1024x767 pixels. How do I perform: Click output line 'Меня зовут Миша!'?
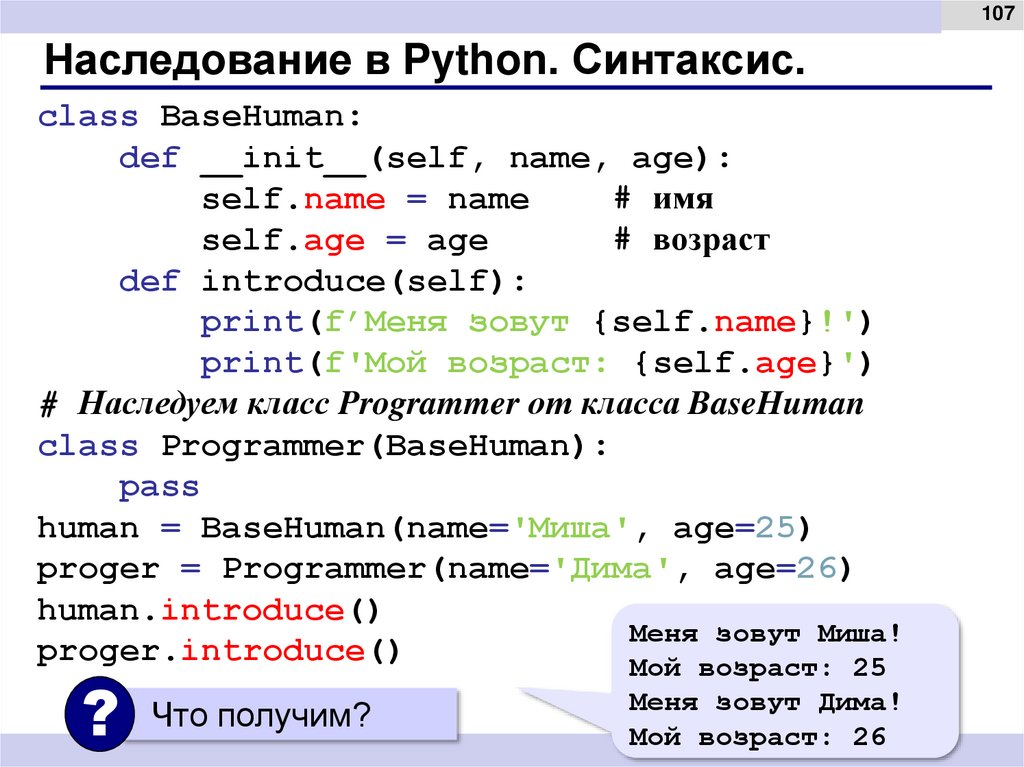point(765,634)
